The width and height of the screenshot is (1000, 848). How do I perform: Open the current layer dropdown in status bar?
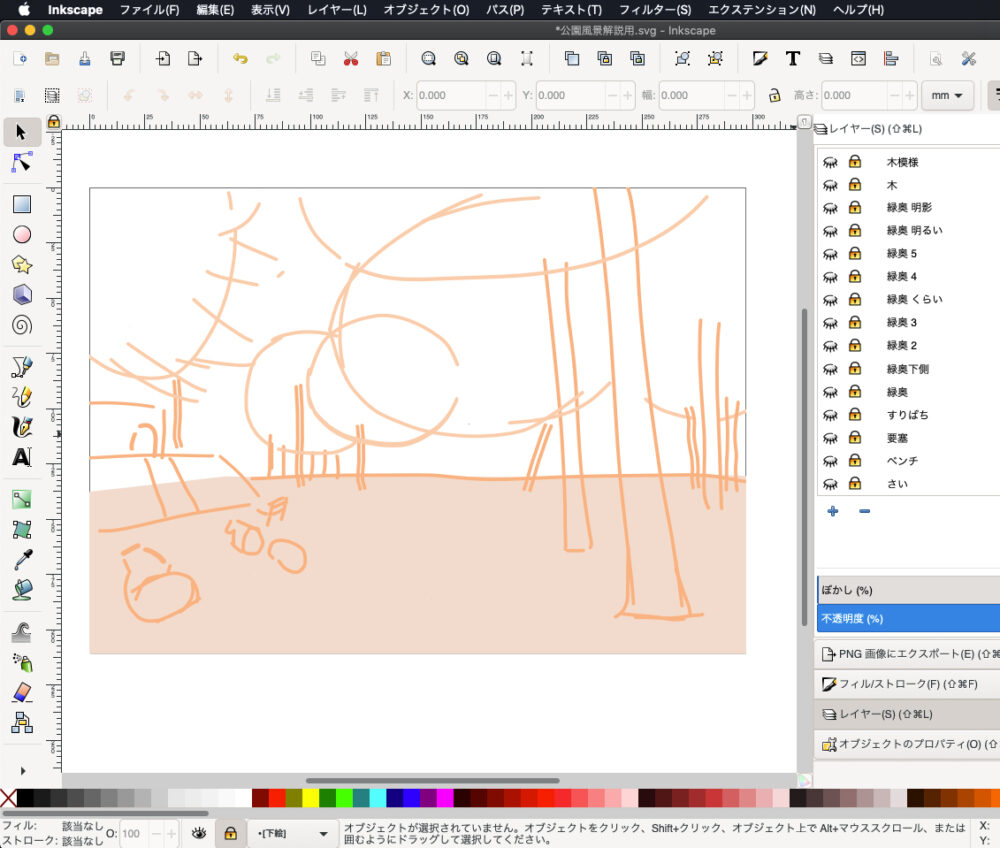point(293,833)
